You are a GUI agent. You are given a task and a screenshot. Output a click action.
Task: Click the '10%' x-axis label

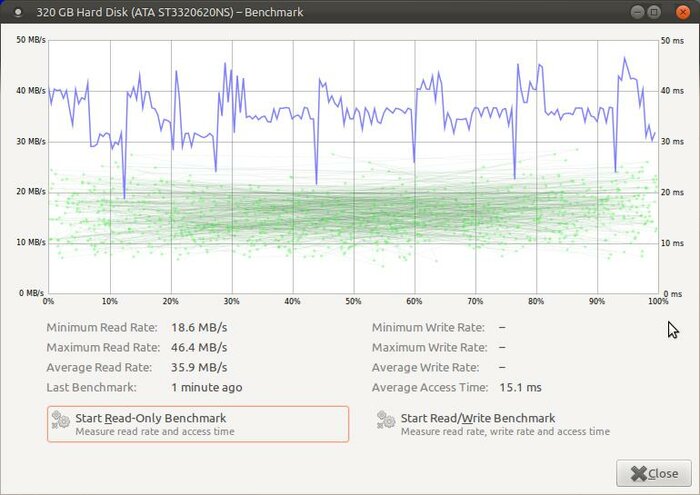point(109,301)
